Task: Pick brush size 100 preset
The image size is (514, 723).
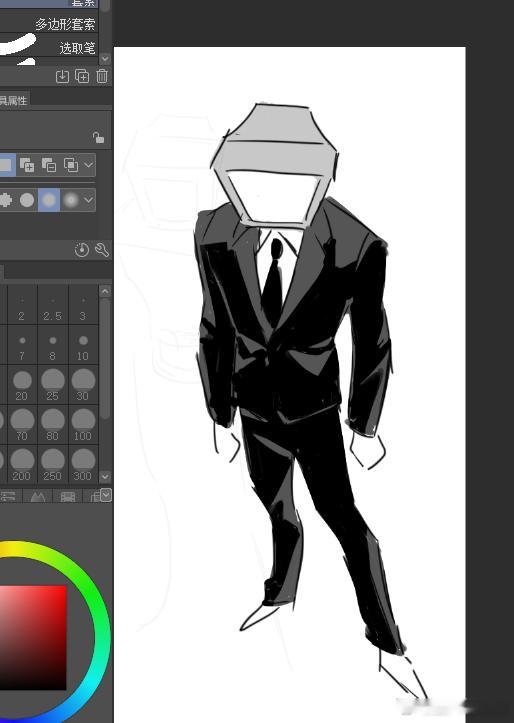Action: pyautogui.click(x=83, y=424)
